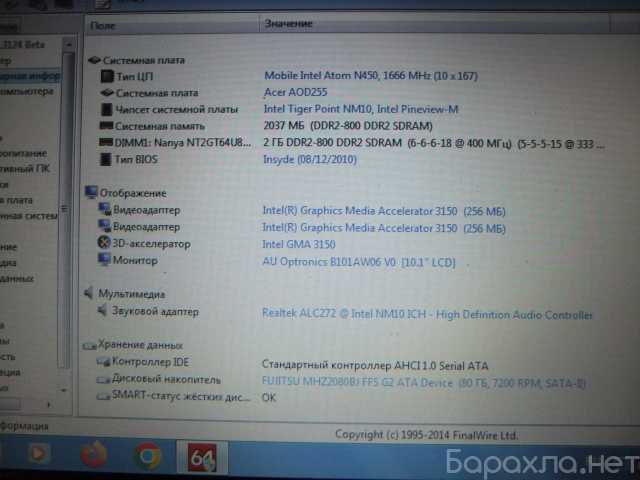Viewport: 640px width, 480px height.
Task: Select the SMART-статус жёстких дисков label
Action: [181, 396]
